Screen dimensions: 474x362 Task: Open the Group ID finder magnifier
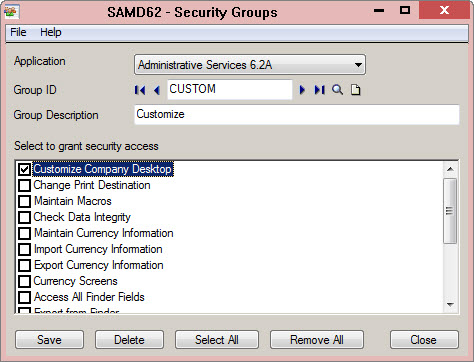337,90
